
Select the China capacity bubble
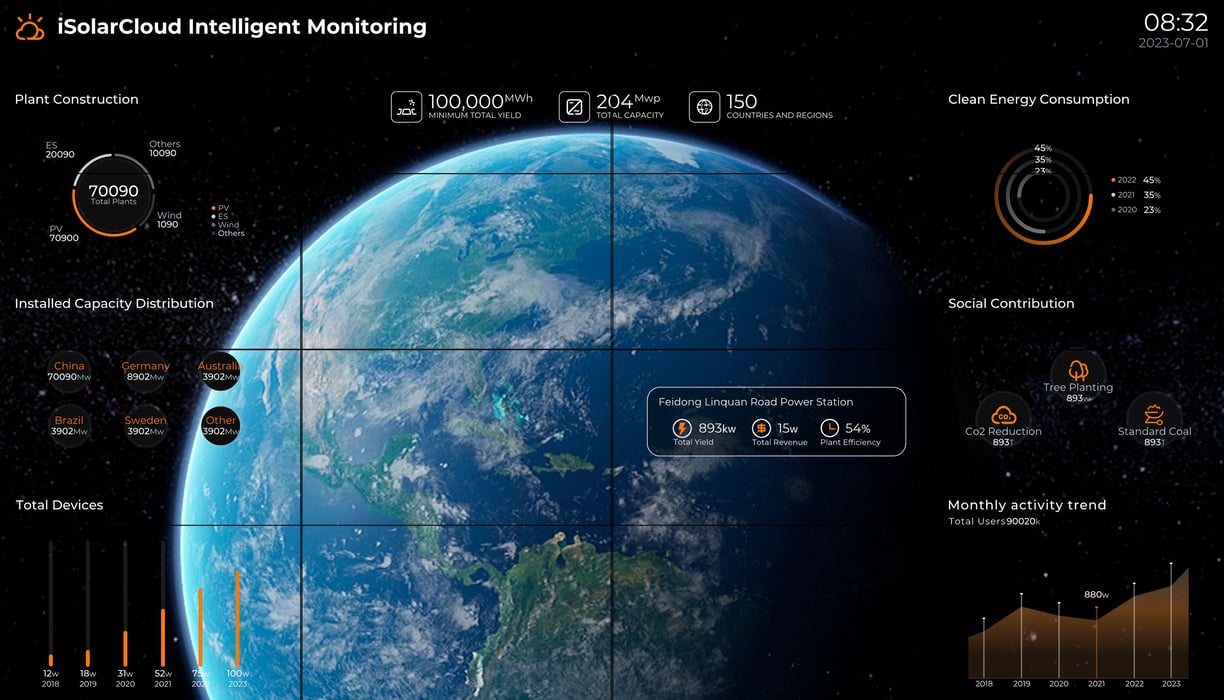[69, 371]
